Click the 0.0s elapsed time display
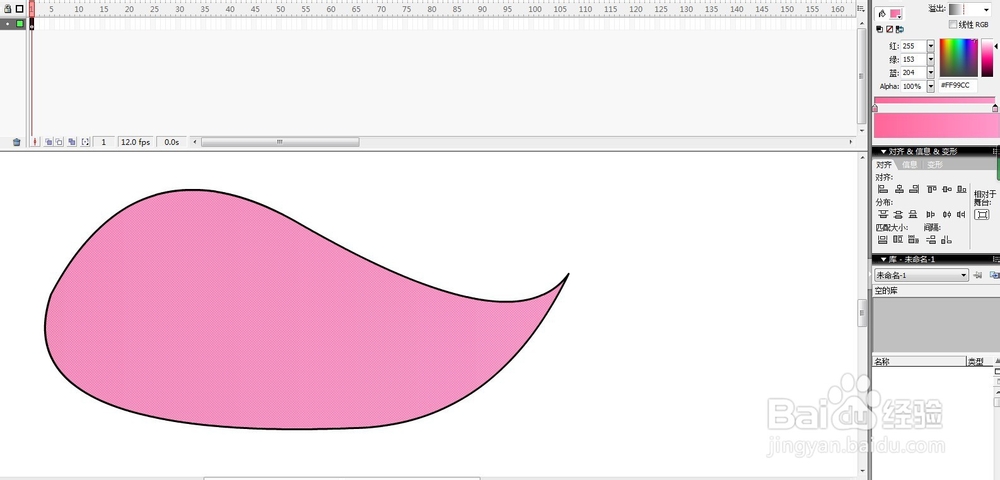The image size is (1000, 480). click(x=172, y=142)
